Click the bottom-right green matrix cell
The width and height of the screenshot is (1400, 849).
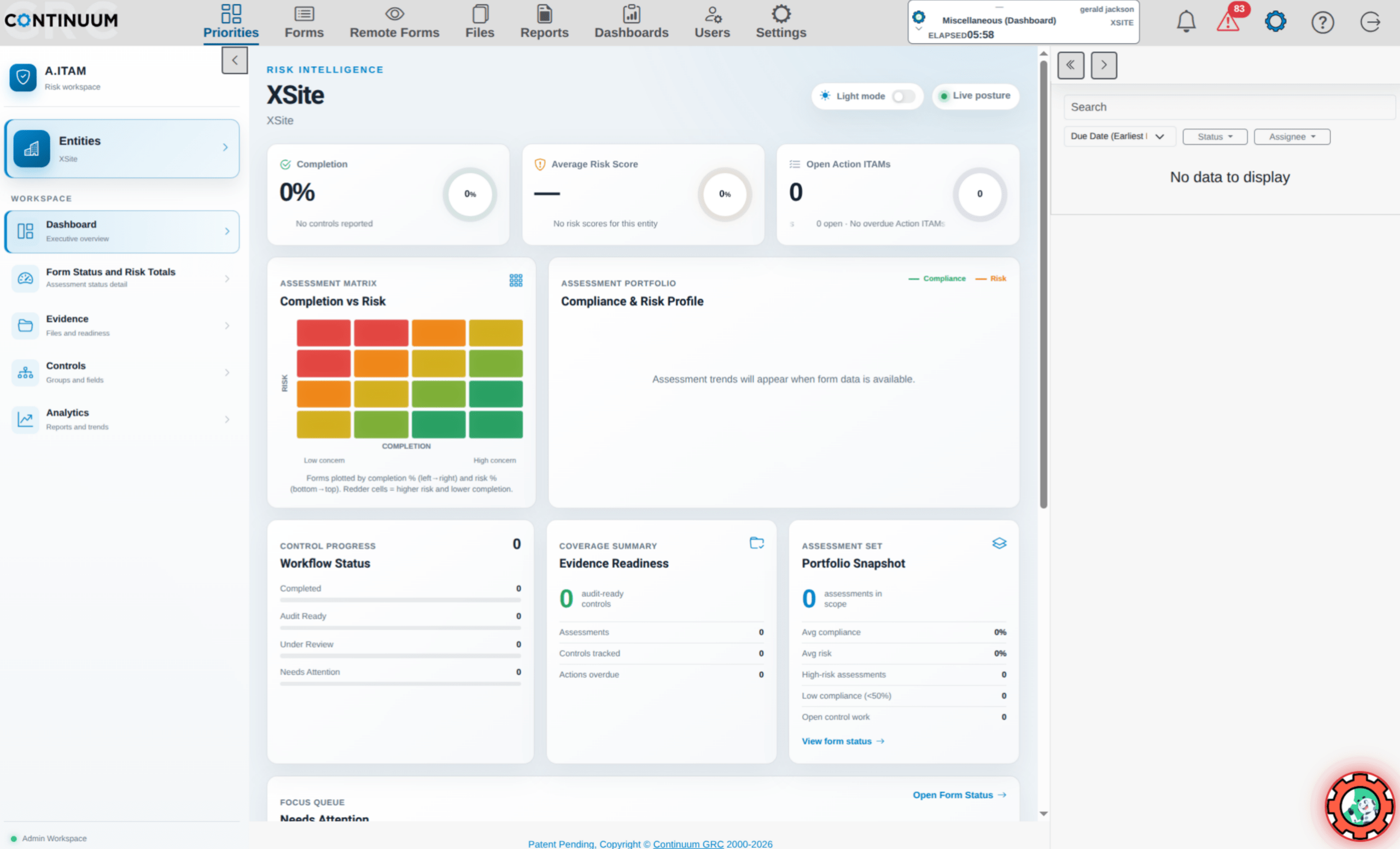(495, 425)
